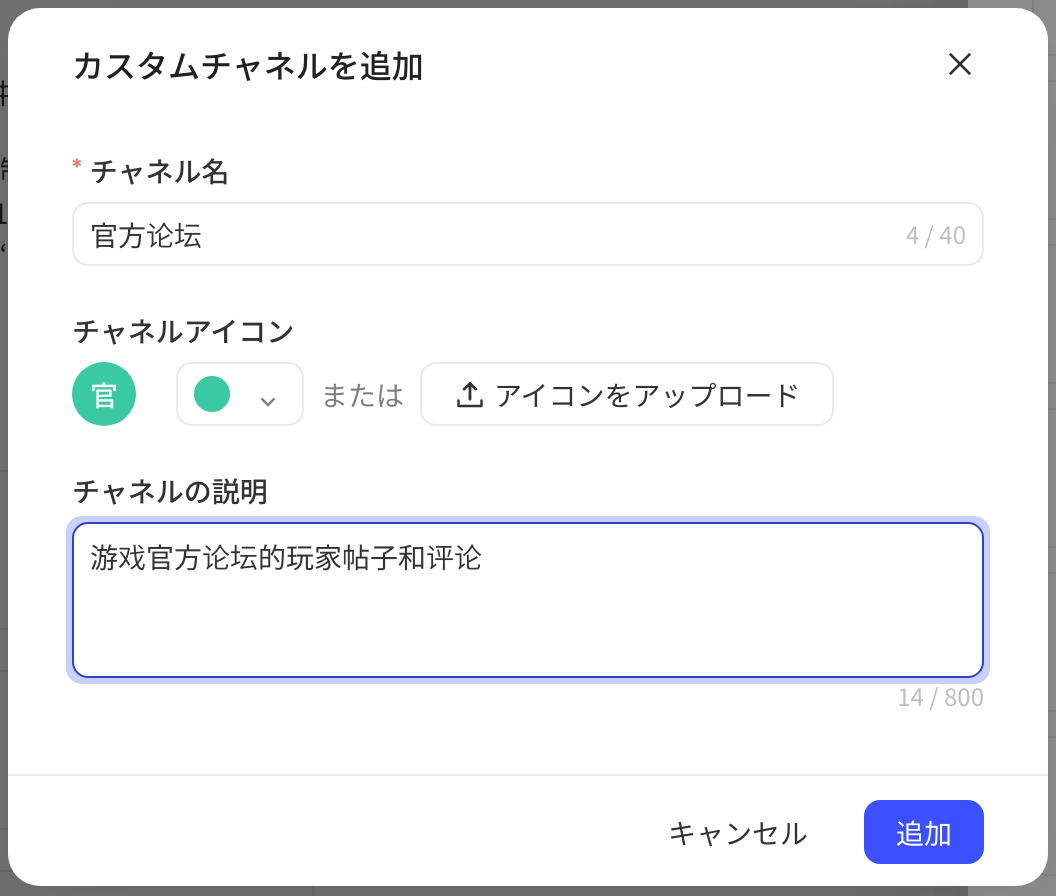Click the blue 追加 button

pyautogui.click(x=923, y=833)
